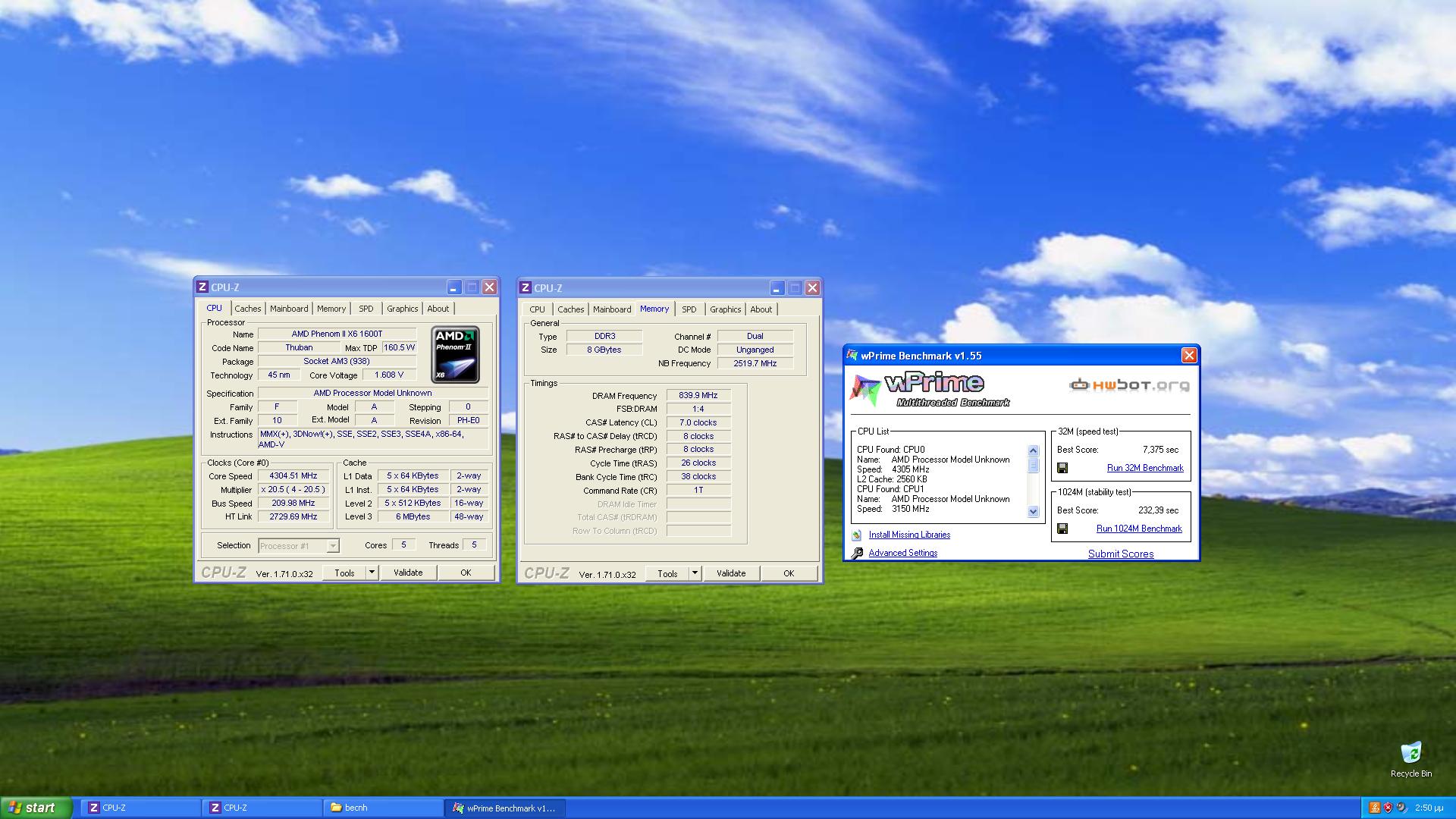Click the system clock showing 2:50
This screenshot has width=1456, height=819.
[x=1429, y=808]
